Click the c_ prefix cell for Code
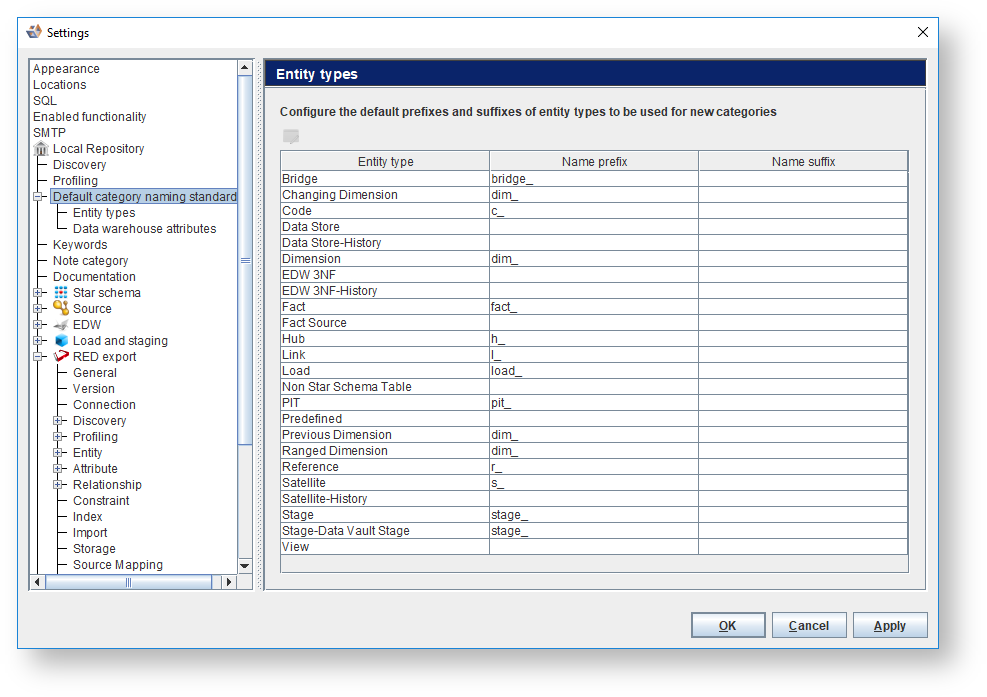Image resolution: width=987 pixels, height=697 pixels. (594, 211)
